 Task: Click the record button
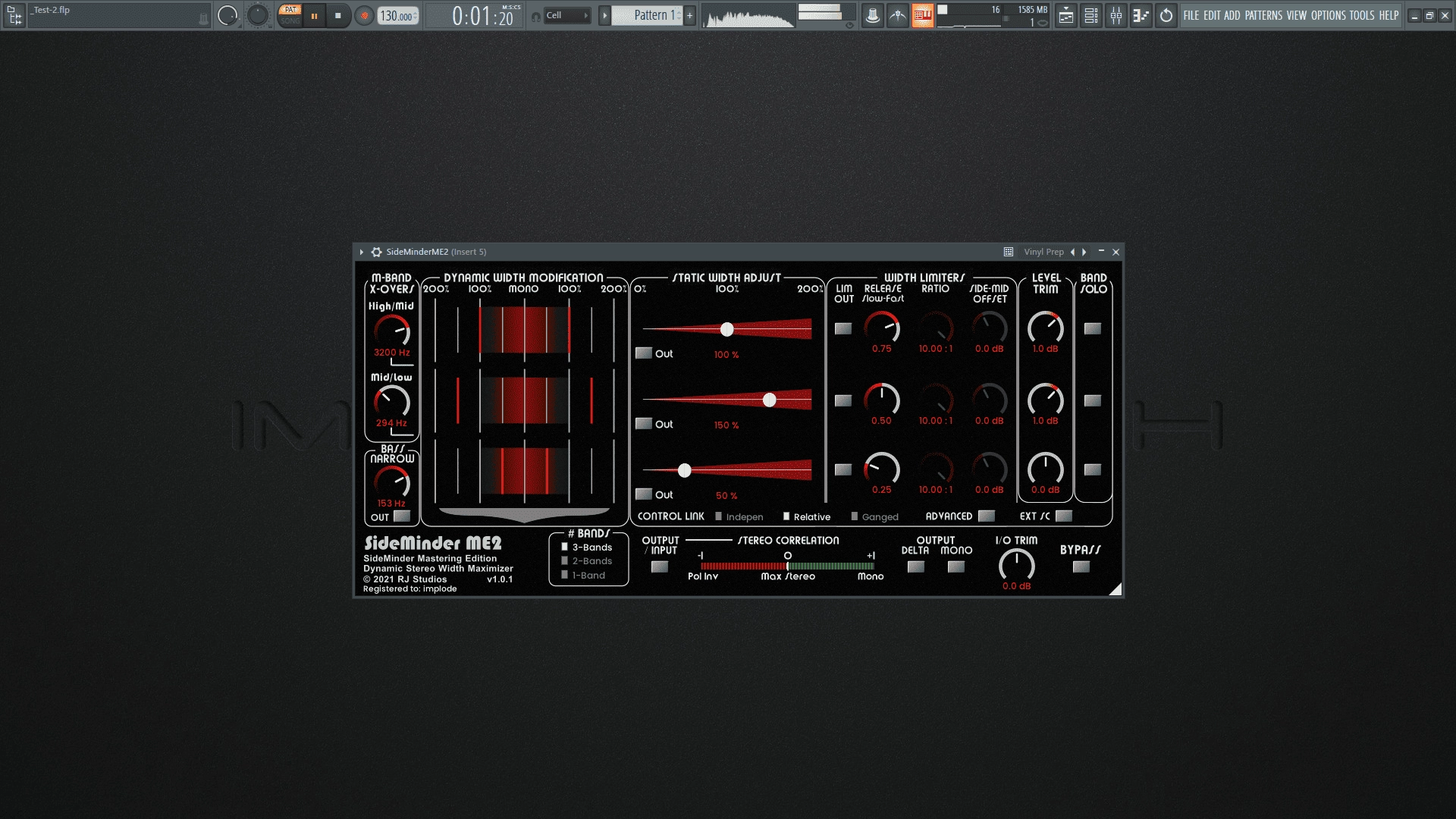coord(365,16)
